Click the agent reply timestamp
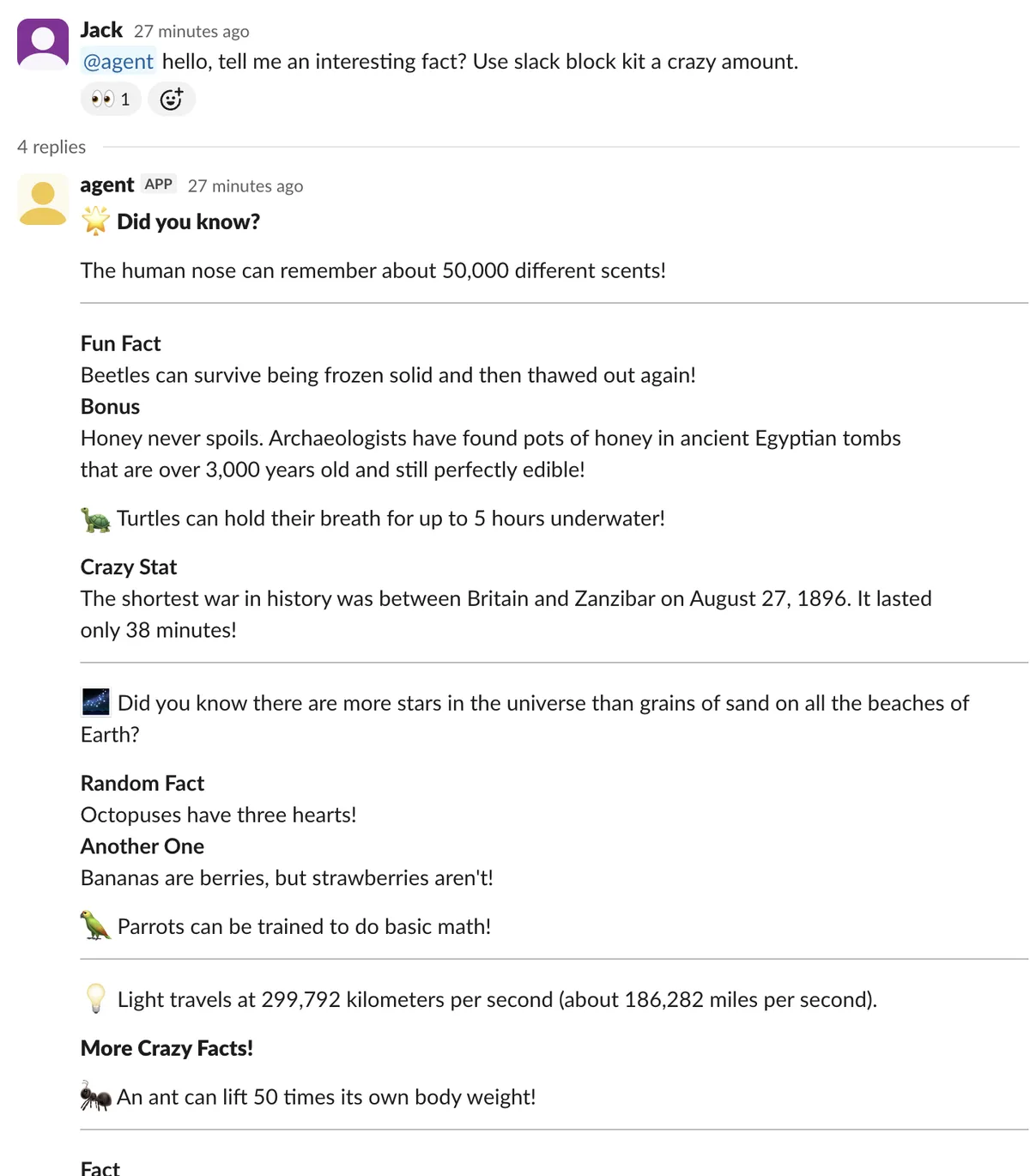 tap(245, 186)
